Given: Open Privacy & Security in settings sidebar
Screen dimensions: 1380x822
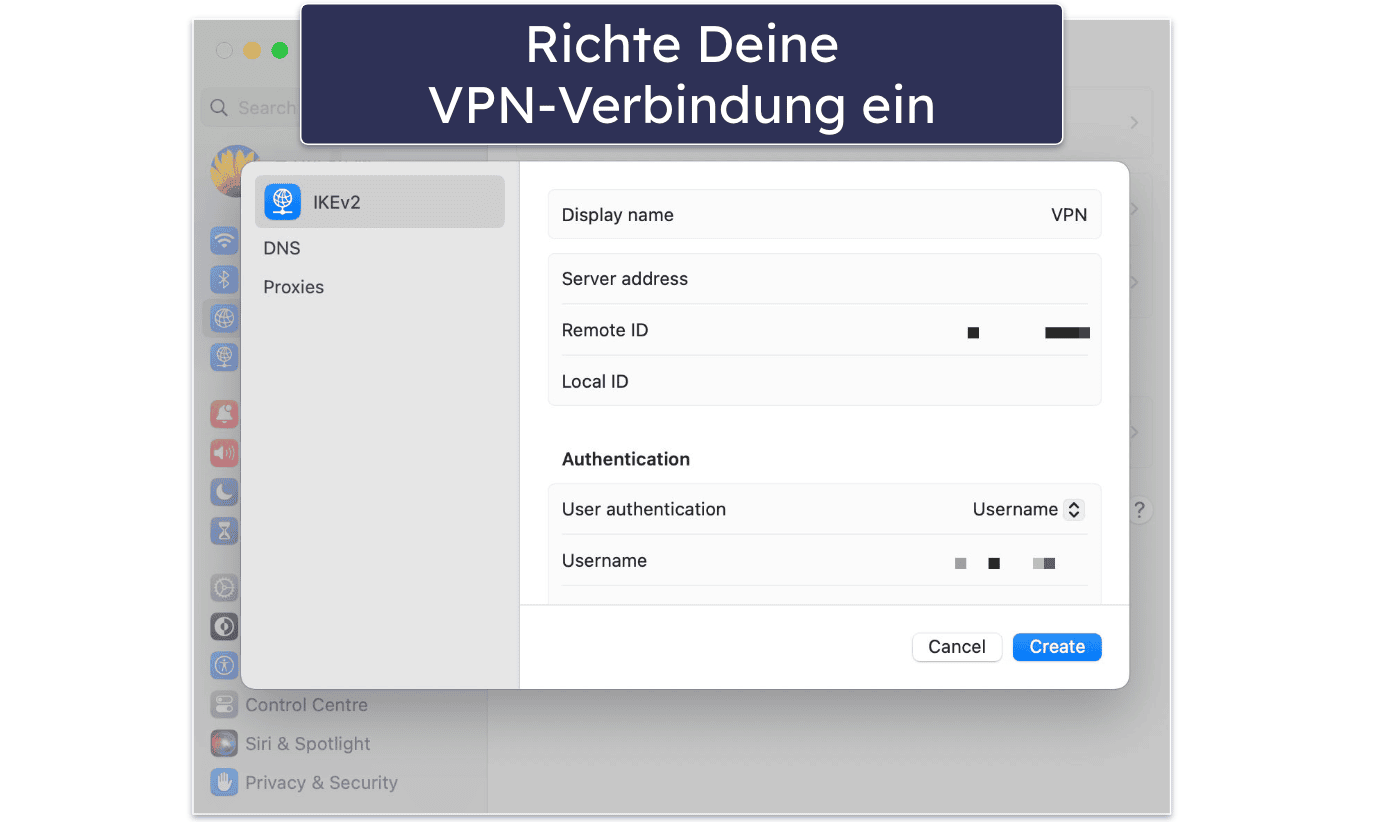Looking at the screenshot, I should pos(321,783).
